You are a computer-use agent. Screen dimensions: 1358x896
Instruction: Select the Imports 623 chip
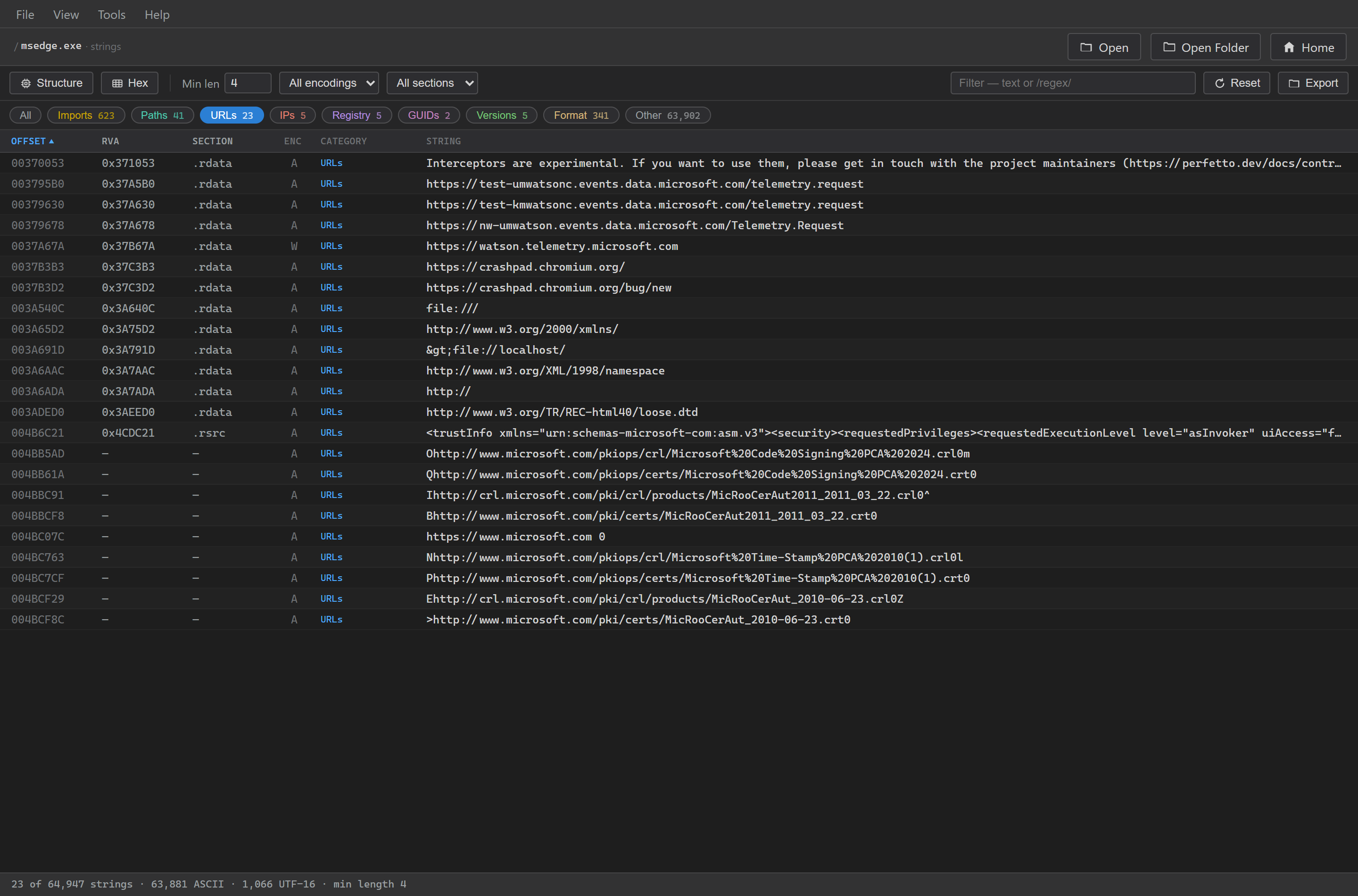(86, 116)
